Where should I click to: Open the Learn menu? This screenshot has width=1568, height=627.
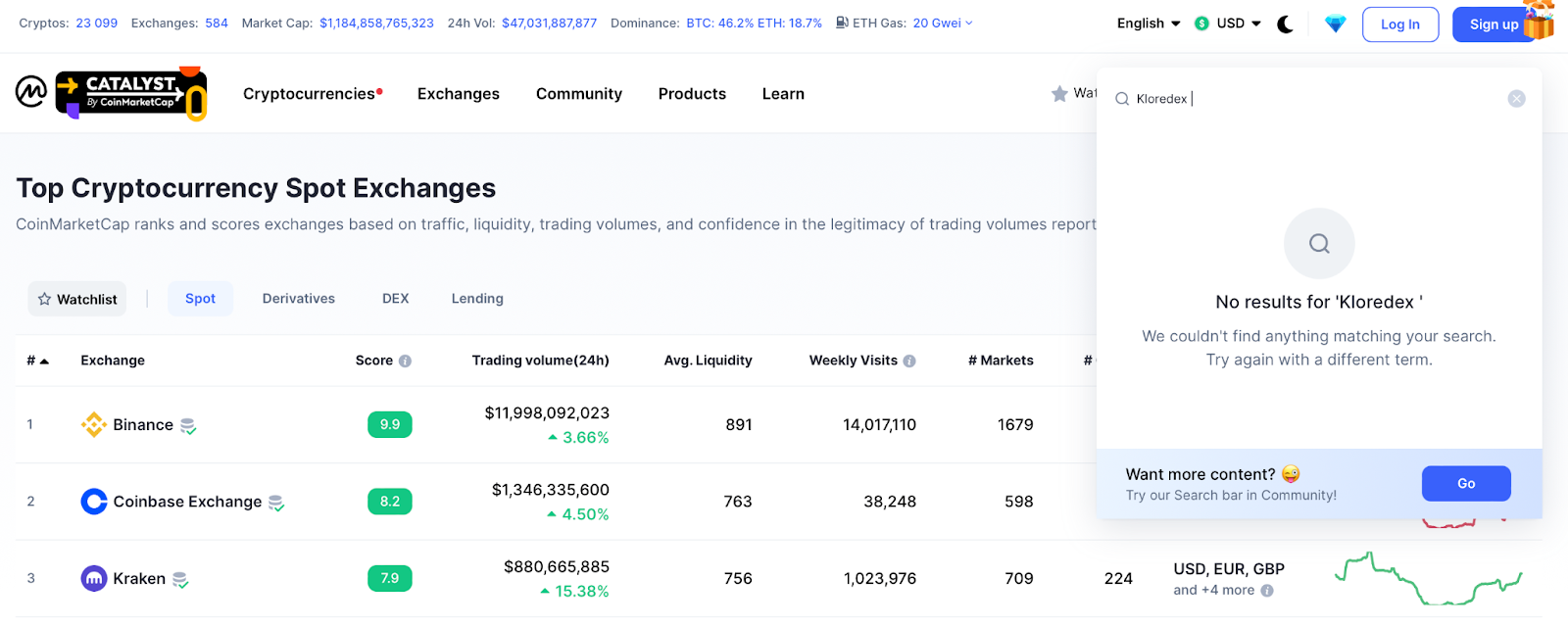783,94
